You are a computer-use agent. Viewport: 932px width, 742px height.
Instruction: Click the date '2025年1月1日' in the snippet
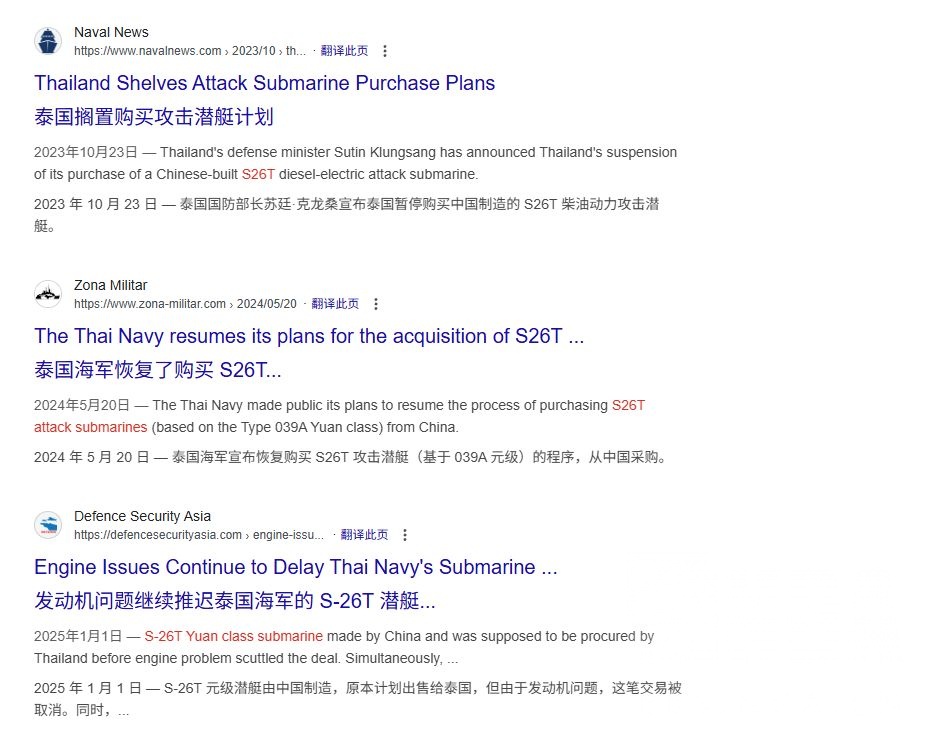78,637
